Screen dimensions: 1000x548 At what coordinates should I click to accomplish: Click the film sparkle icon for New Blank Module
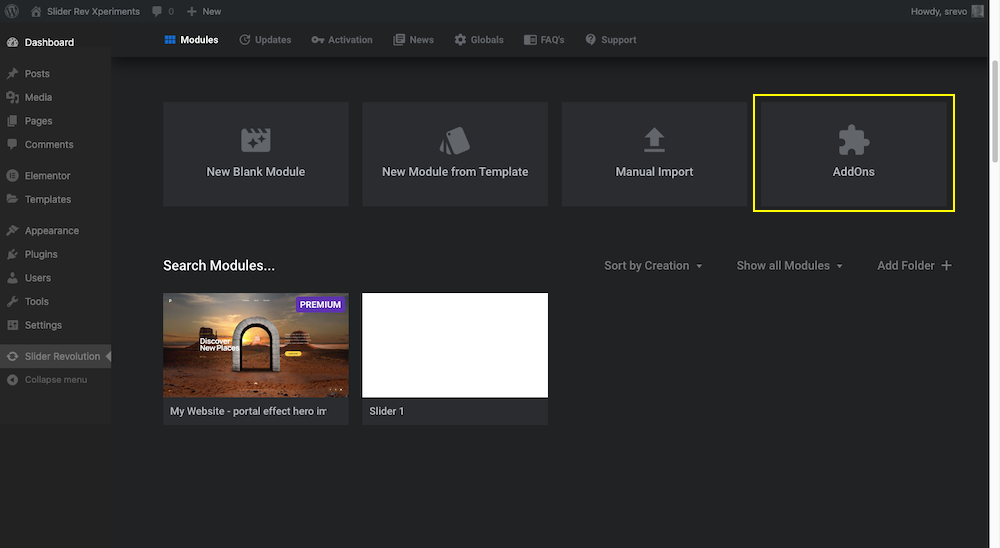pos(256,140)
